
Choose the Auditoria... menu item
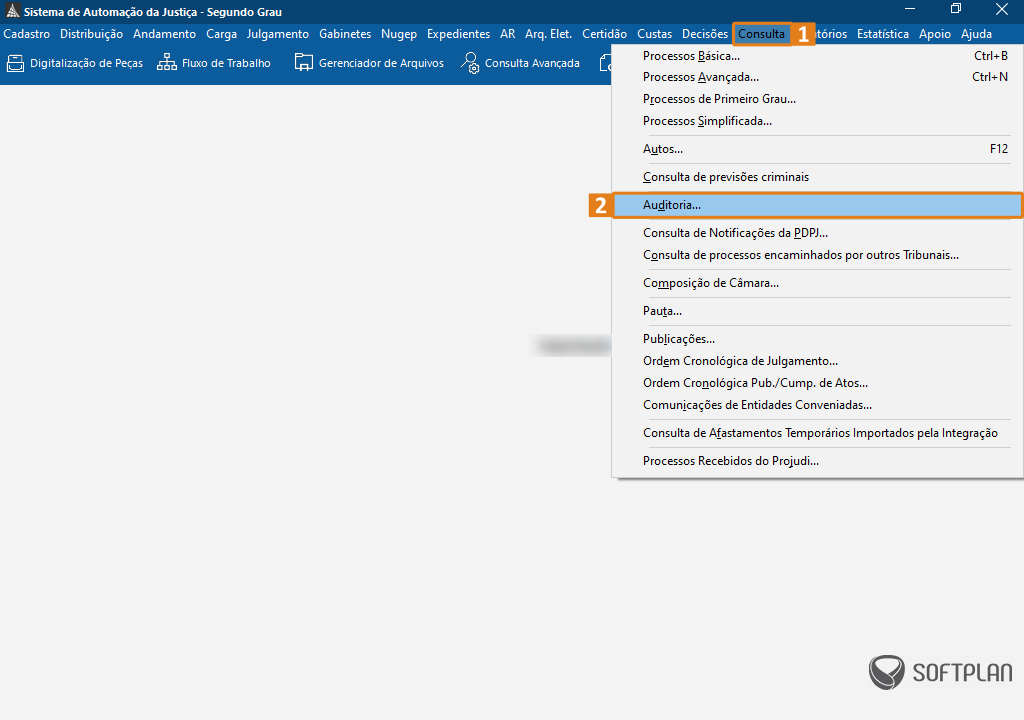[817, 205]
